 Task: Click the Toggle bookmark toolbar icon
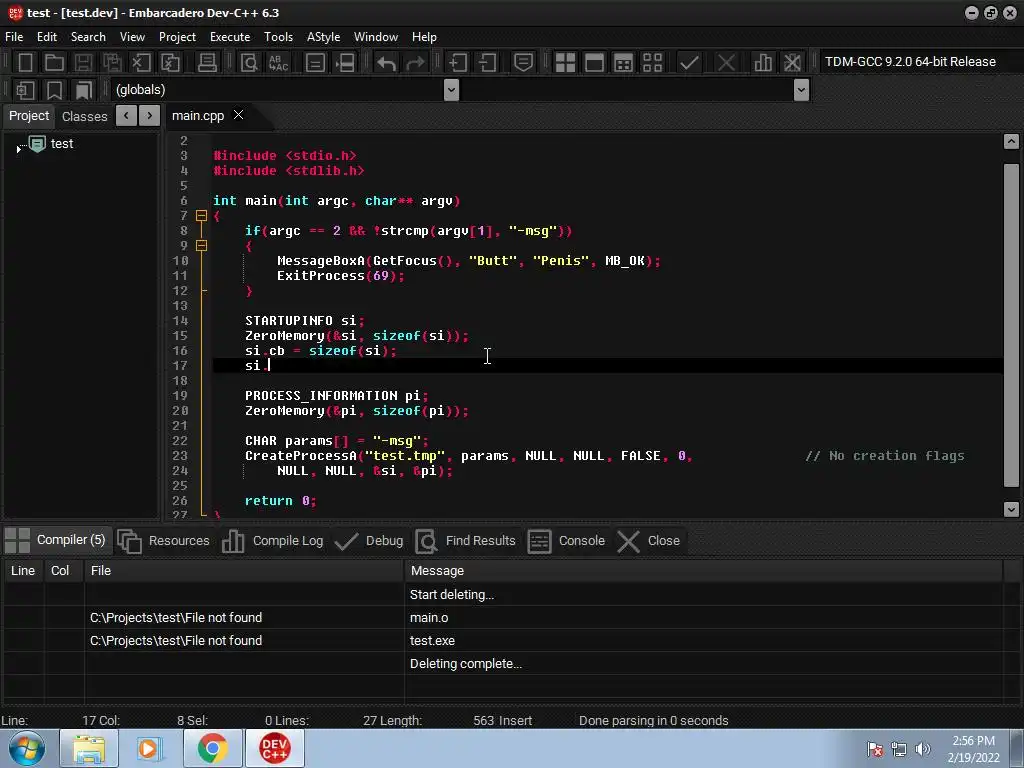click(x=54, y=89)
